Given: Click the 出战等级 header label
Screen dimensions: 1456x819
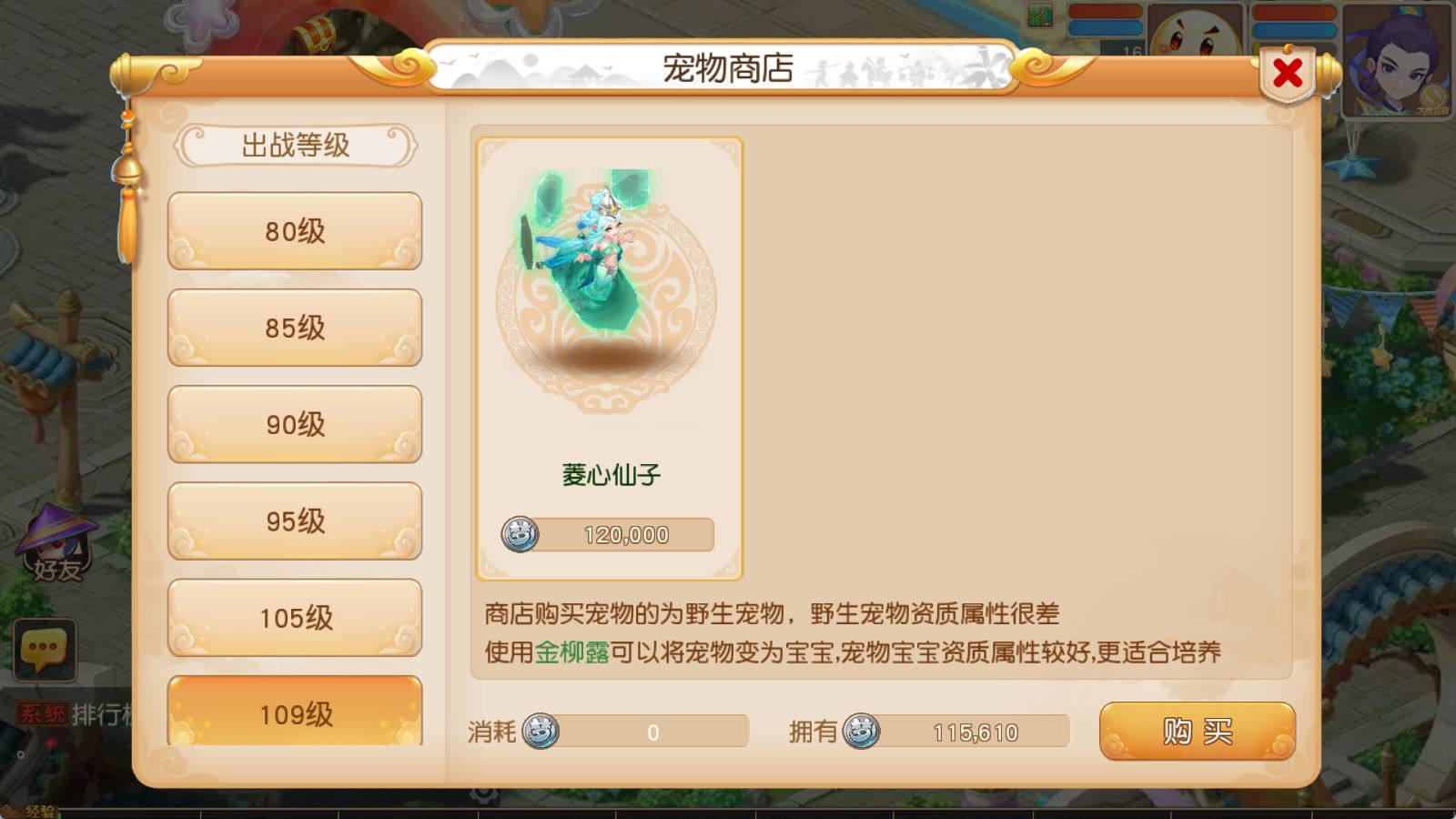Looking at the screenshot, I should pyautogui.click(x=296, y=146).
